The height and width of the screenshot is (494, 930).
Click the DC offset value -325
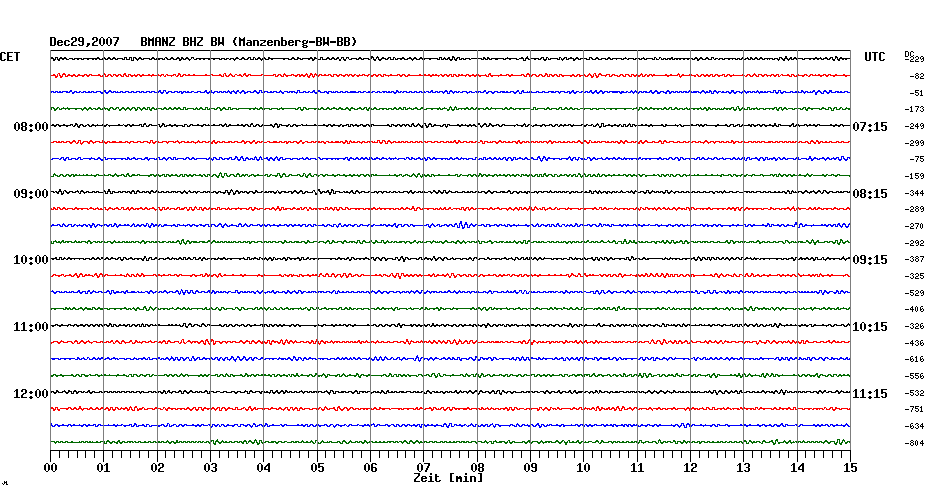(x=915, y=276)
